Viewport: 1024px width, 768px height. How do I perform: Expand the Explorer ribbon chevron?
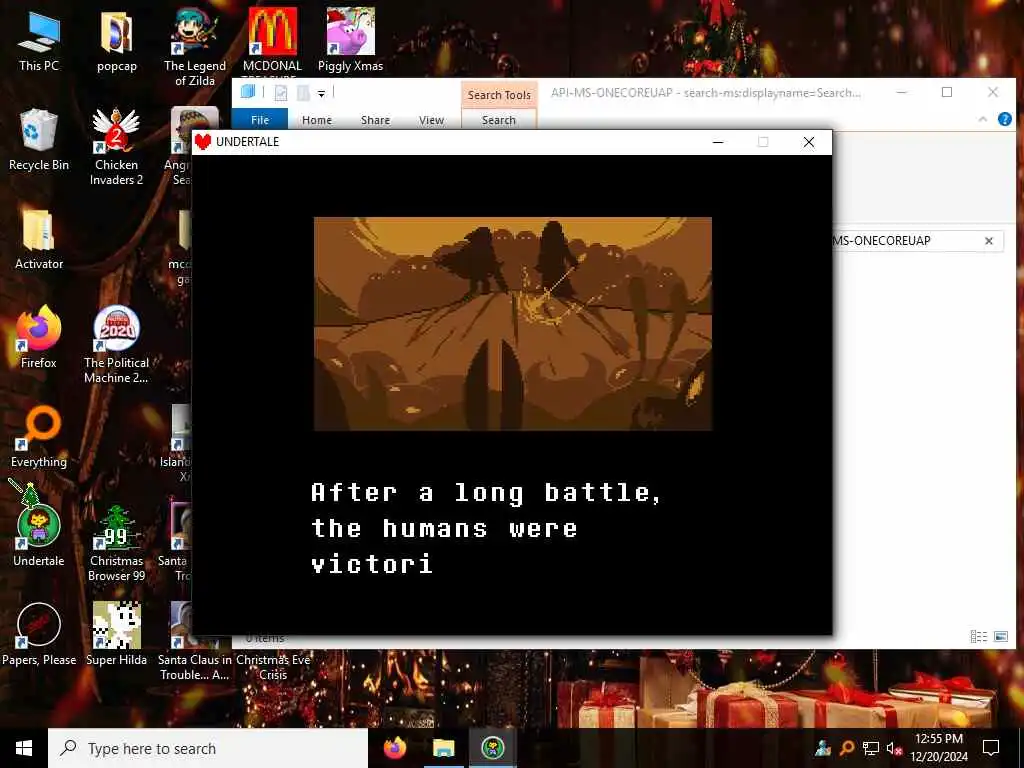(982, 119)
